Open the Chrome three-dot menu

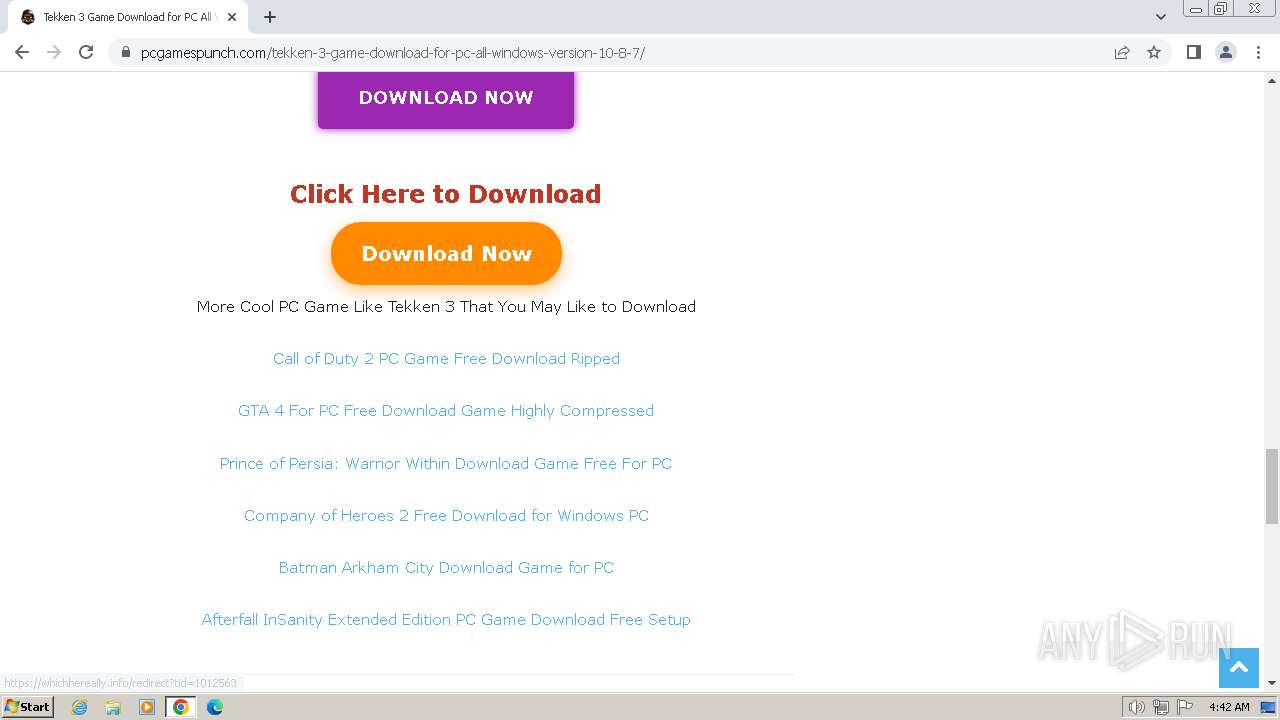click(x=1258, y=52)
